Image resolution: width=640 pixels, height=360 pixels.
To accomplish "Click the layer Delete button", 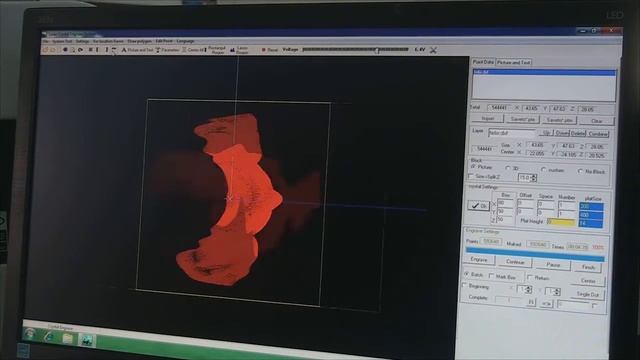I will coord(578,133).
